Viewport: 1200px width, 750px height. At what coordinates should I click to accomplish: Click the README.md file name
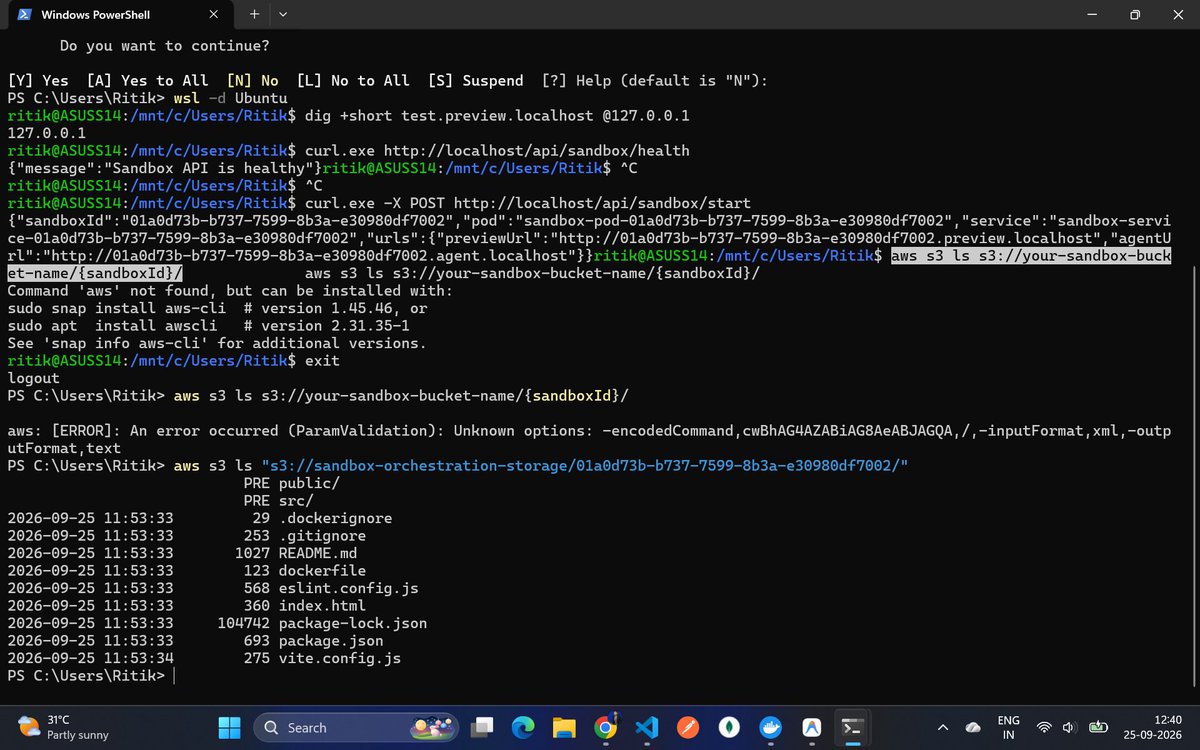318,553
